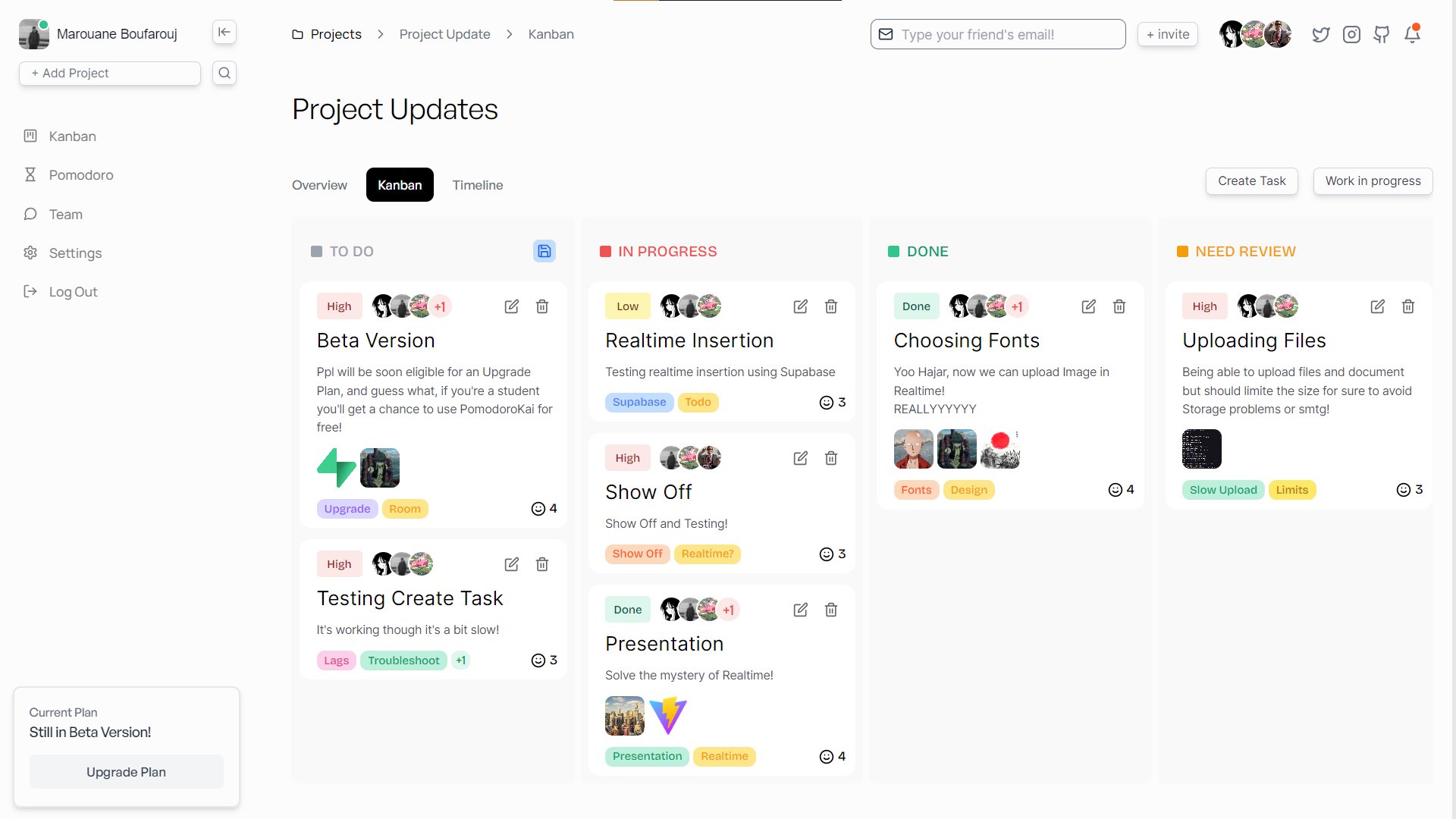Delete the Uploading Files task
Viewport: 1456px width, 819px height.
pyautogui.click(x=1407, y=306)
